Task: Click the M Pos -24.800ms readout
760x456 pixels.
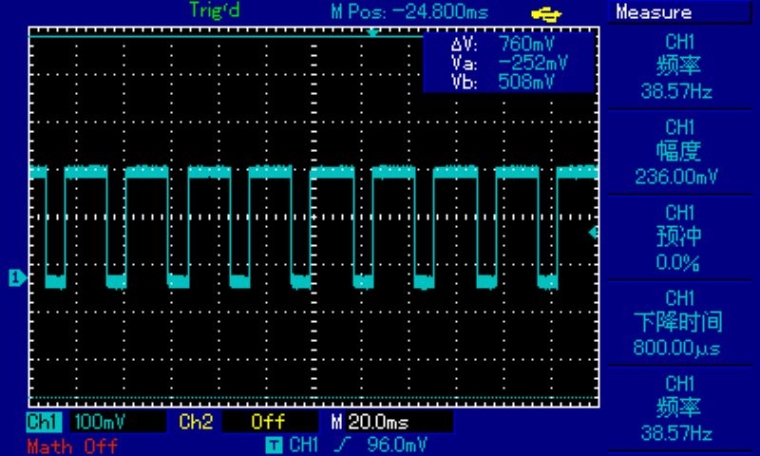Action: click(409, 12)
